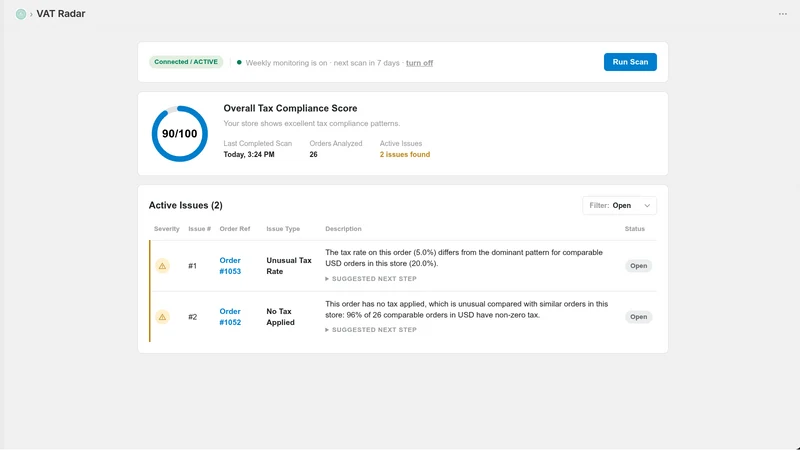Click Open status badge for issue #1
Image resolution: width=800 pixels, height=450 pixels.
pyautogui.click(x=638, y=266)
